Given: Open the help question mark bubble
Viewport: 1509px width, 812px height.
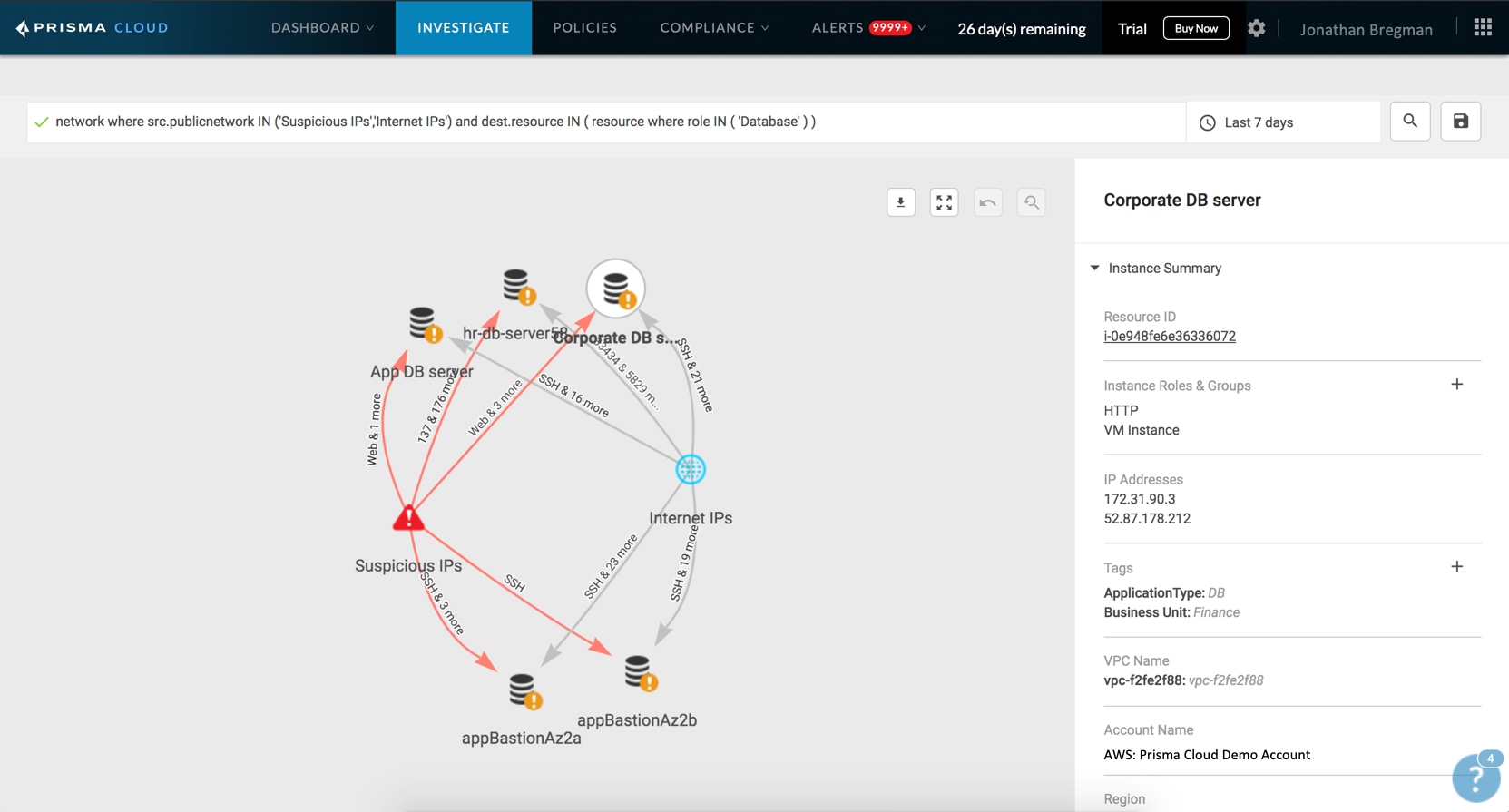Looking at the screenshot, I should click(x=1475, y=778).
